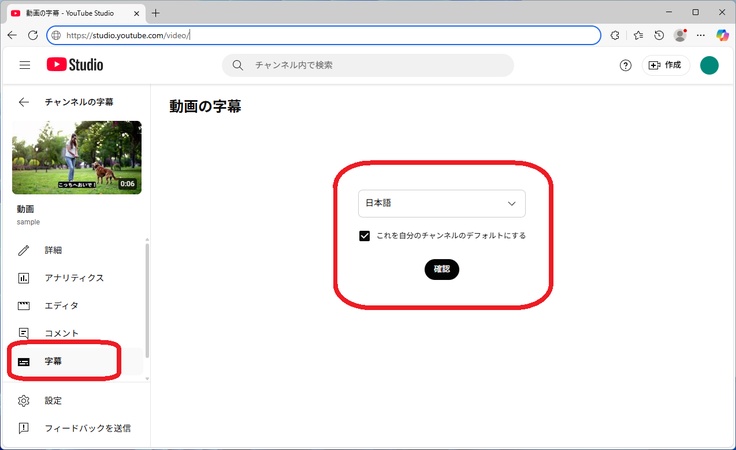Open a new browser tab
Viewport: 736px width, 450px height.
pos(156,13)
